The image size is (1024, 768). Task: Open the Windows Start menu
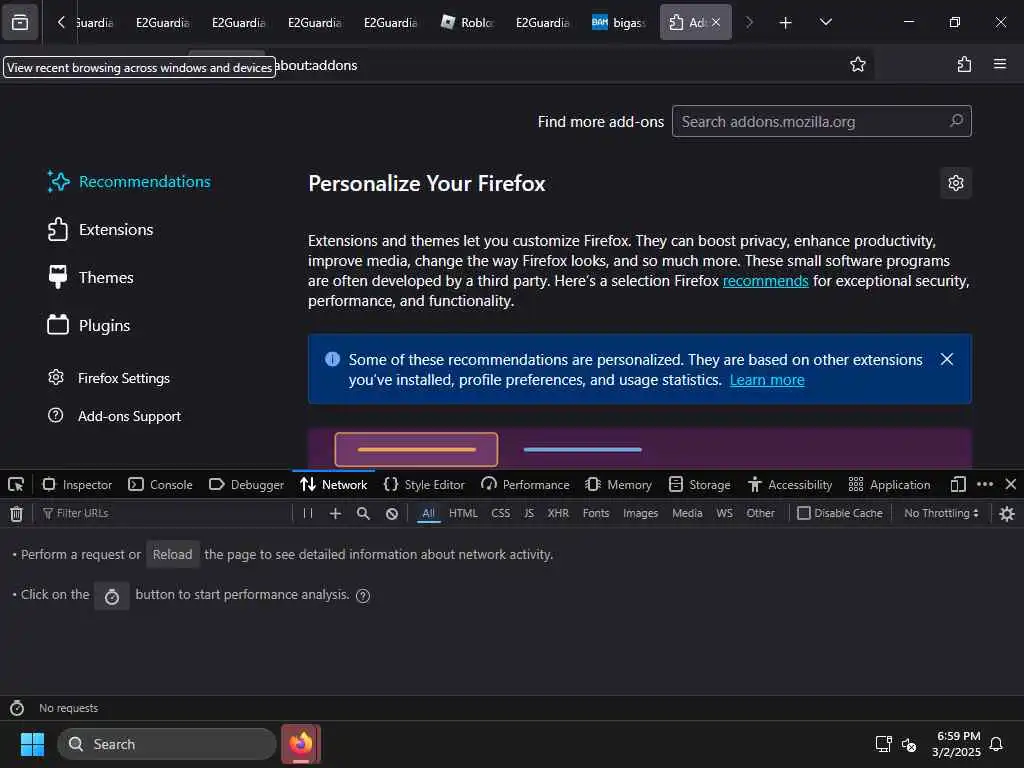tap(32, 744)
